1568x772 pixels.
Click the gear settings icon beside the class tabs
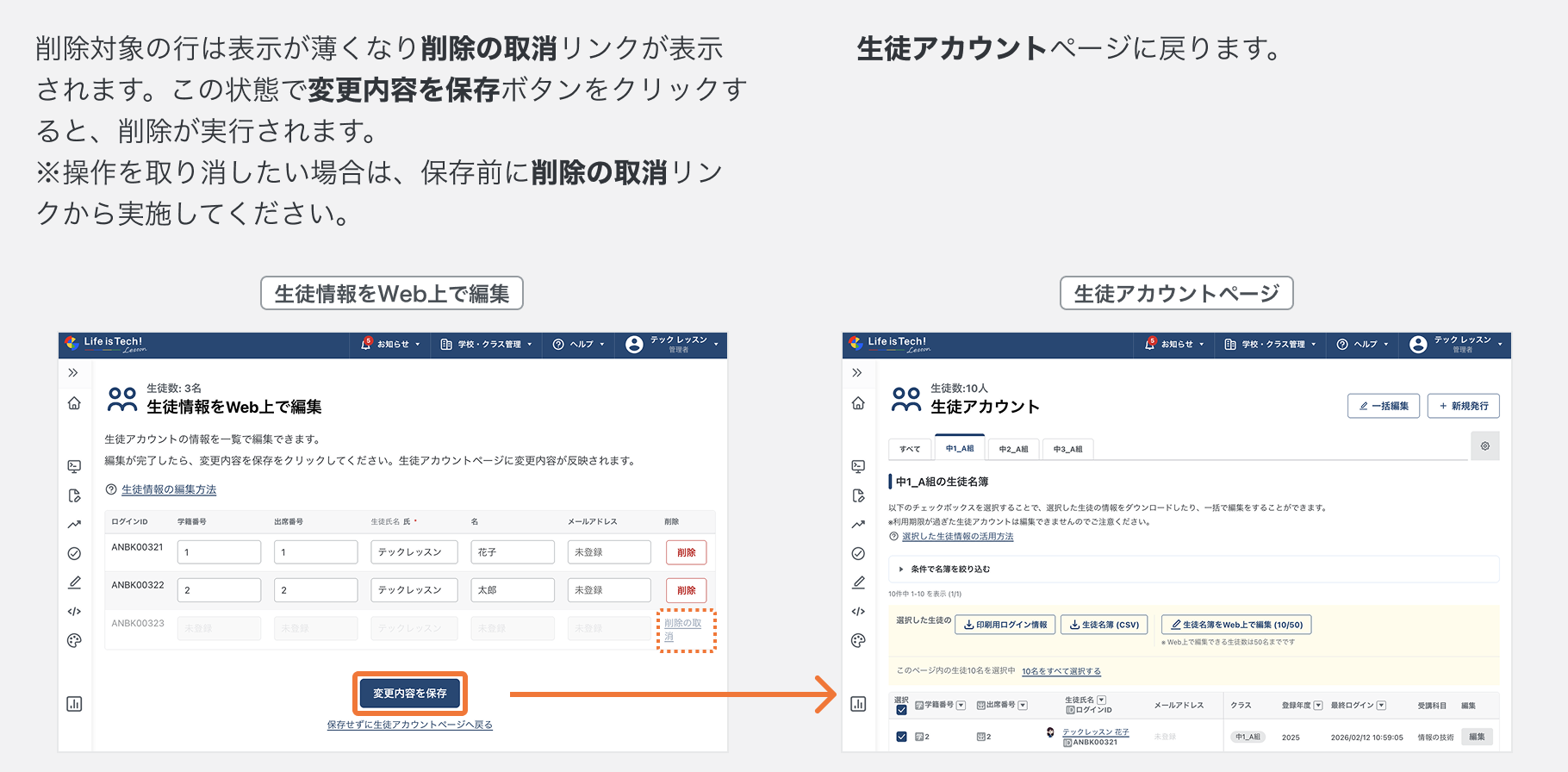coord(1484,446)
